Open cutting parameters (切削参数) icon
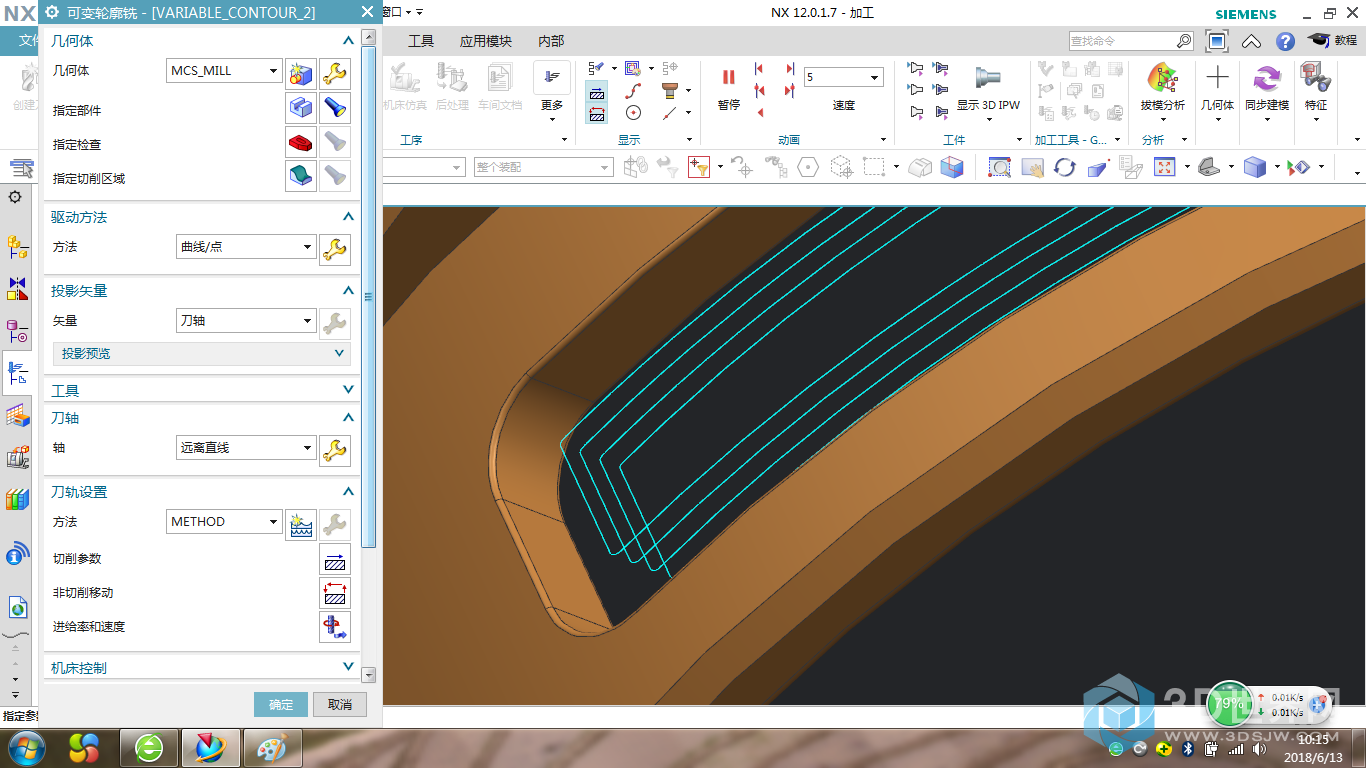 [x=335, y=559]
